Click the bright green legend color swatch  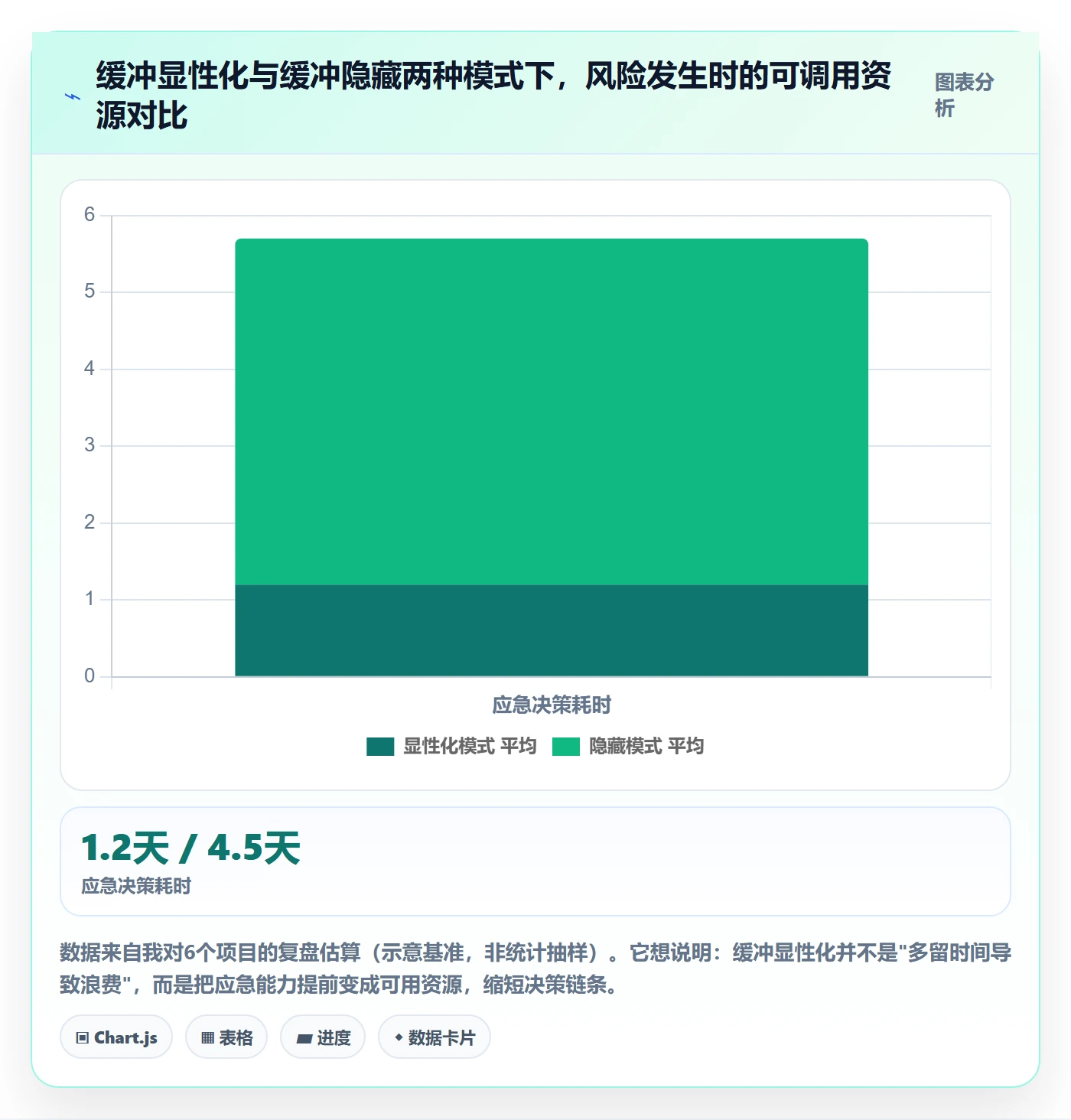pyautogui.click(x=566, y=747)
